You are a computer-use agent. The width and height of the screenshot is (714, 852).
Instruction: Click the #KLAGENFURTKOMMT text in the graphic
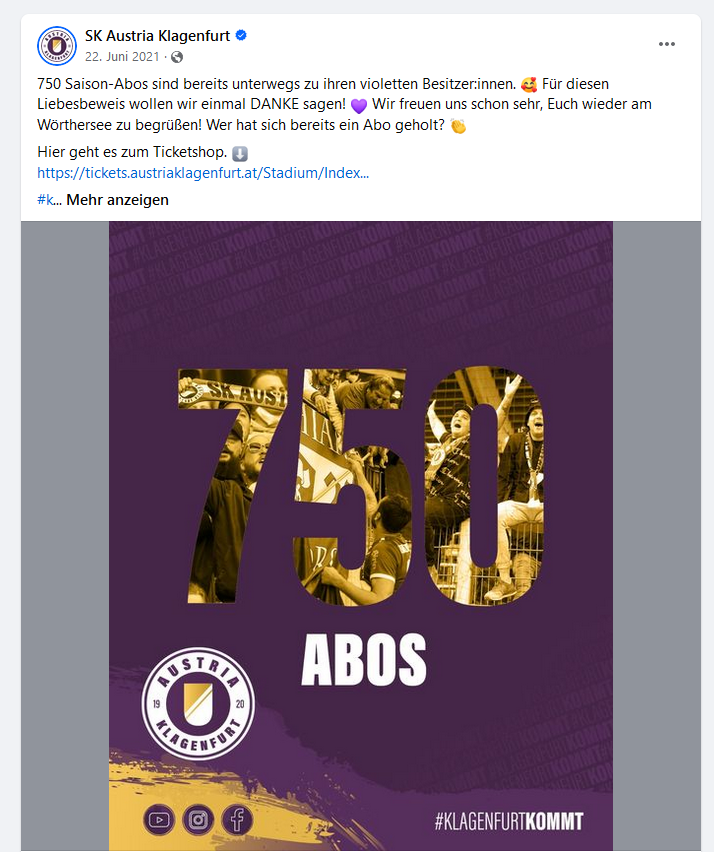tap(509, 821)
